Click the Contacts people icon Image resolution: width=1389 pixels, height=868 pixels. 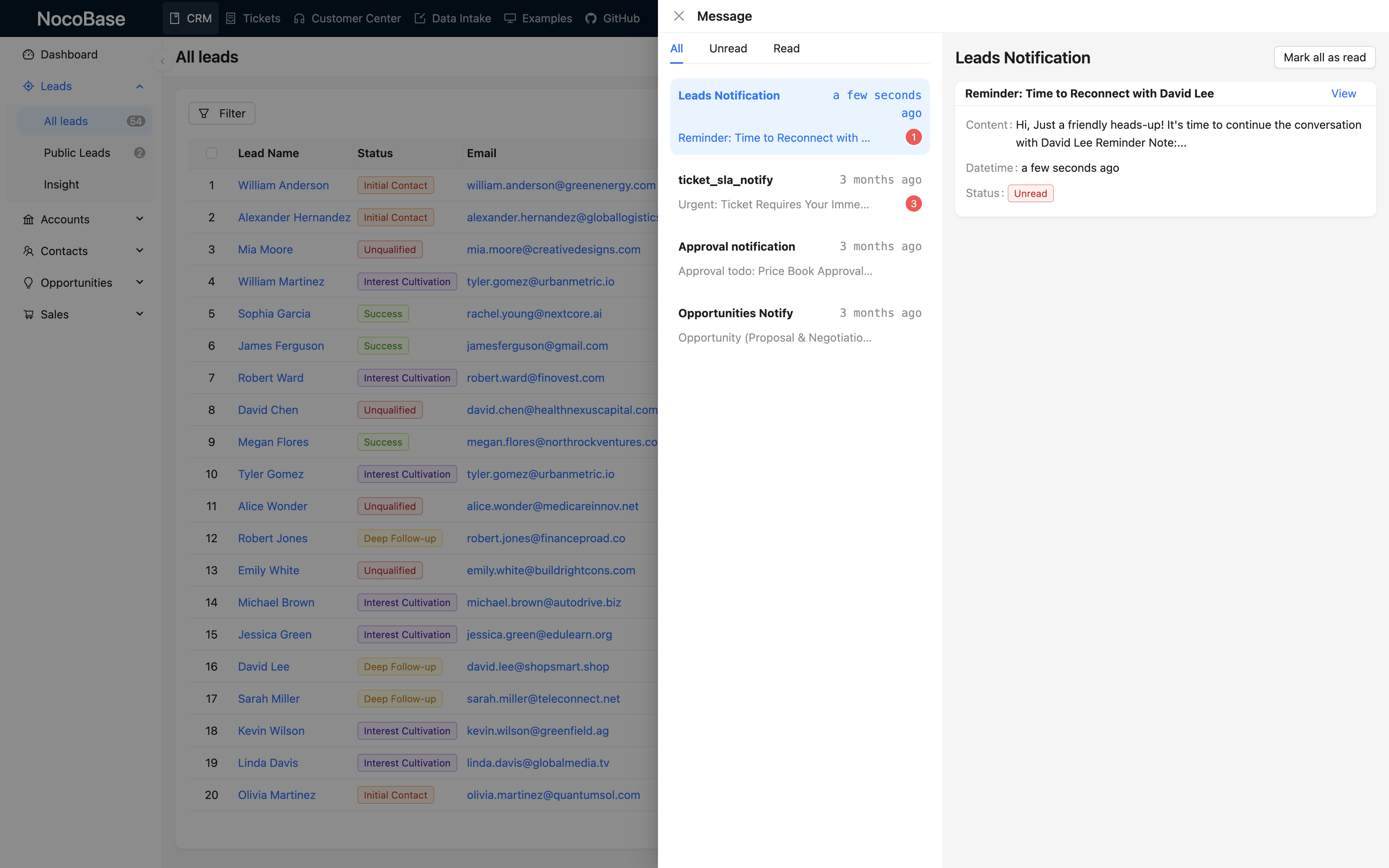point(28,251)
